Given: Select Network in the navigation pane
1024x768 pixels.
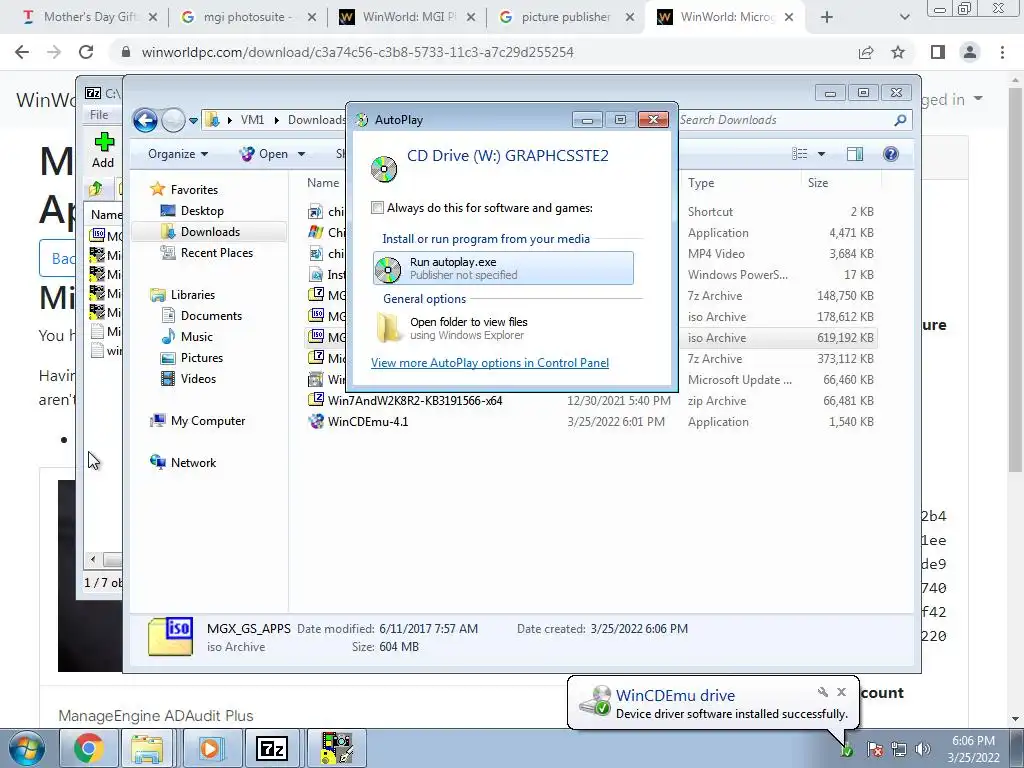Looking at the screenshot, I should 193,462.
